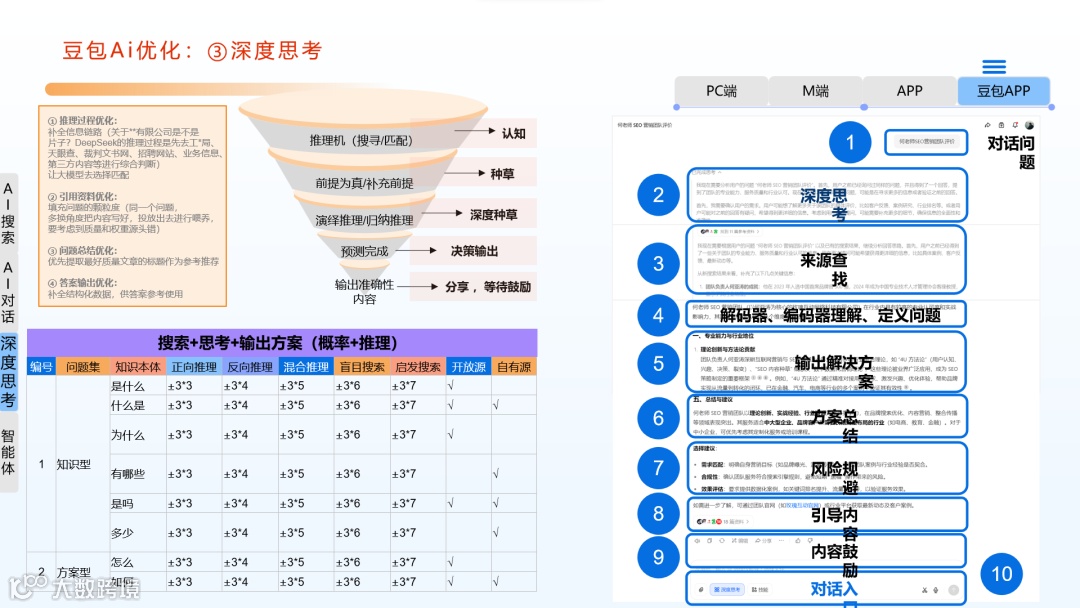This screenshot has height=608, width=1080.
Task: Open the hamburger menu above 豆包APP tab
Action: point(993,67)
